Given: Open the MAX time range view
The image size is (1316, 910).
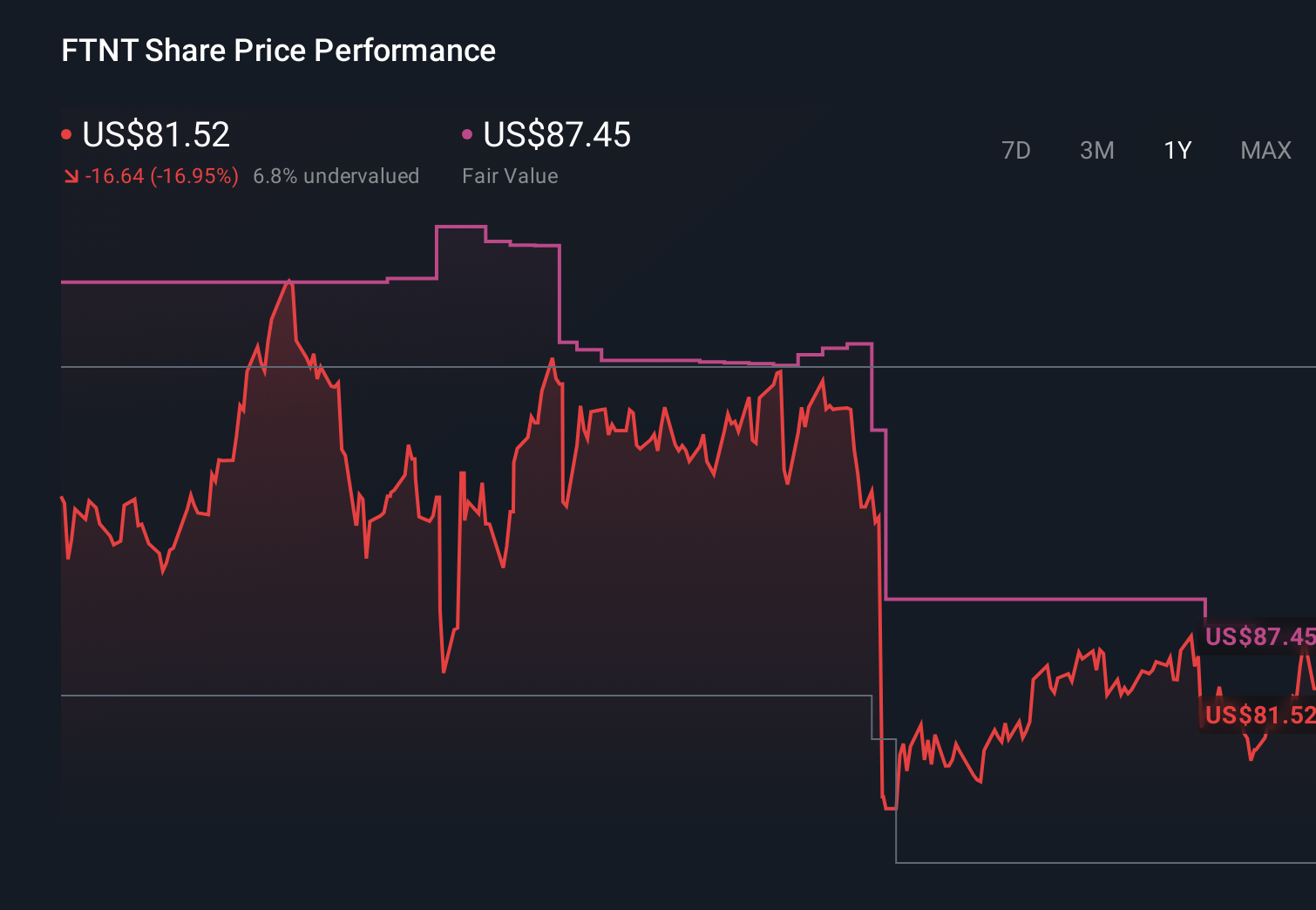Looking at the screenshot, I should coord(1265,151).
